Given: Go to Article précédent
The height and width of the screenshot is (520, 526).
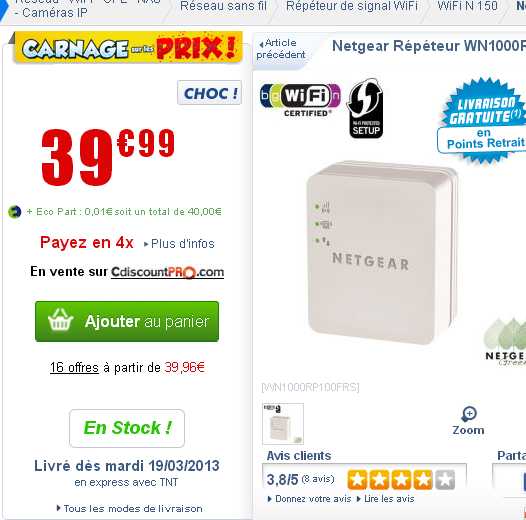Looking at the screenshot, I should [279, 49].
